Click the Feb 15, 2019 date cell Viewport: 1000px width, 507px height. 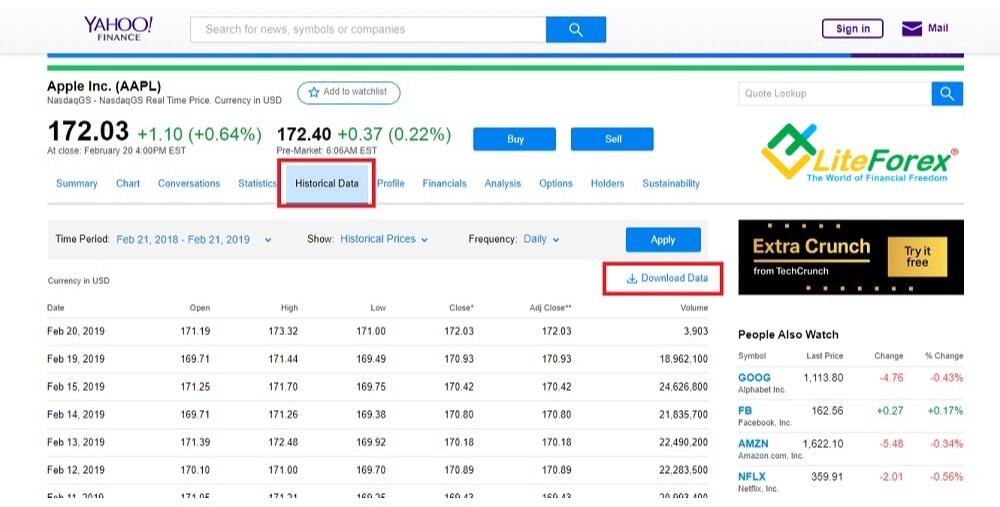[76, 386]
